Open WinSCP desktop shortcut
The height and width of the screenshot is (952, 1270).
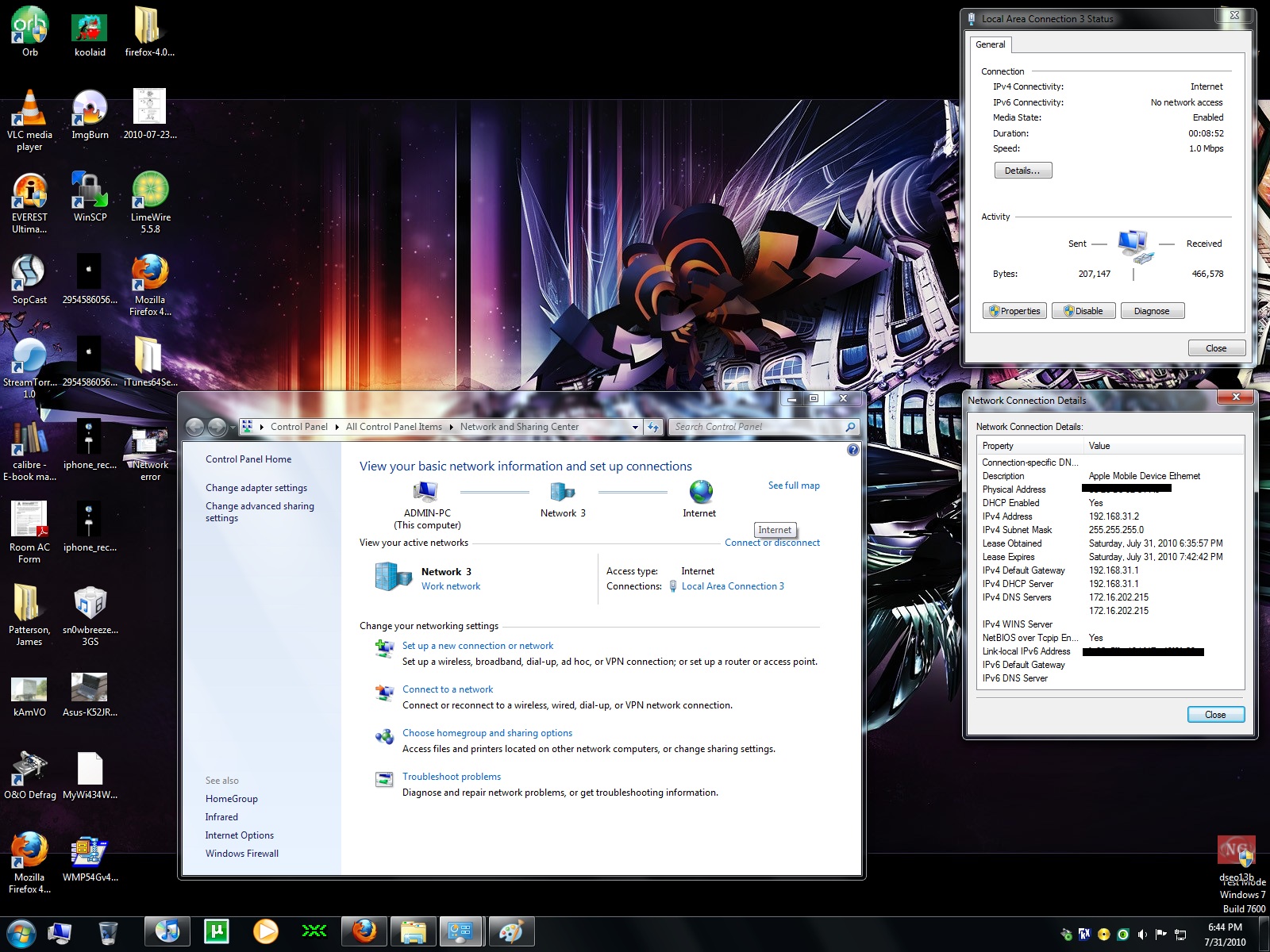coord(90,192)
